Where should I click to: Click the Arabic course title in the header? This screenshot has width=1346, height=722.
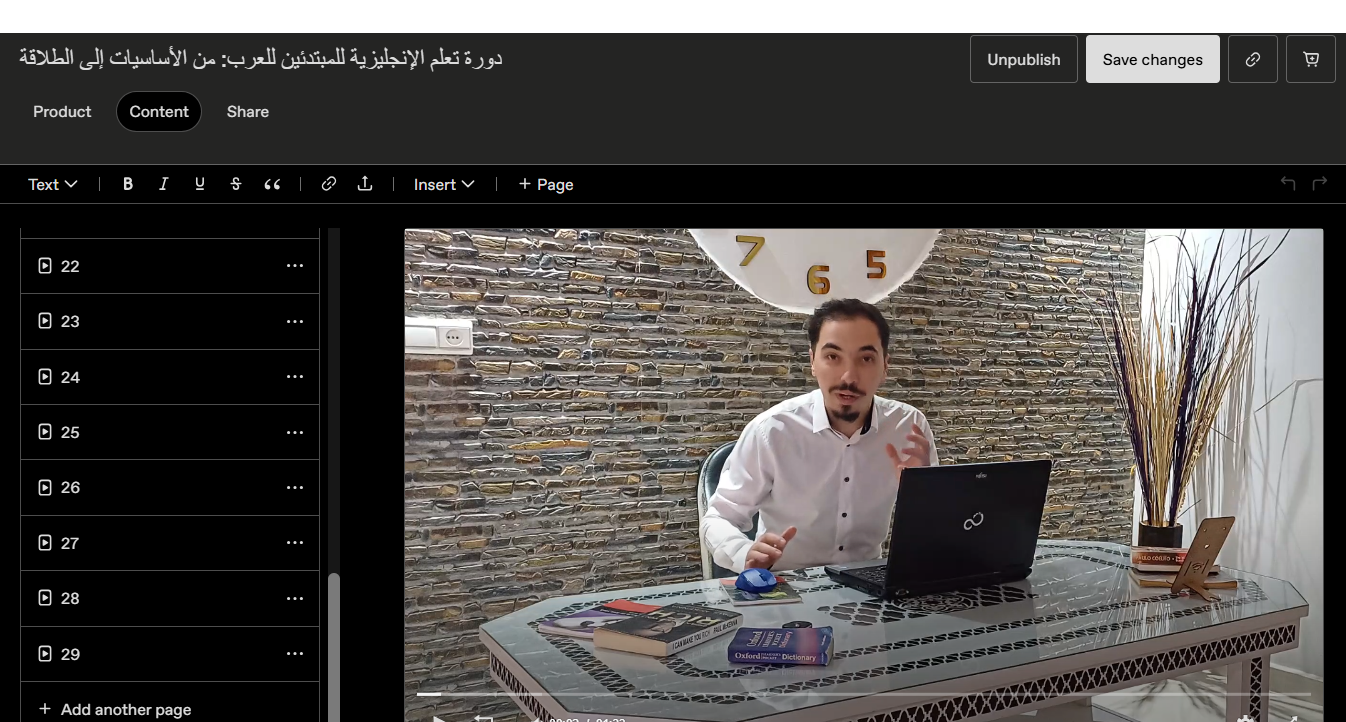pyautogui.click(x=260, y=58)
